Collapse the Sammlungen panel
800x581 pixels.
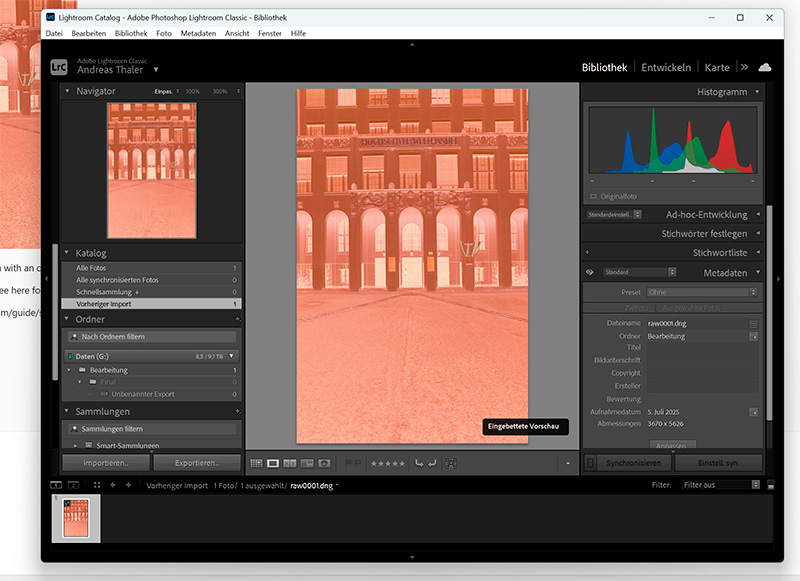pyautogui.click(x=66, y=411)
